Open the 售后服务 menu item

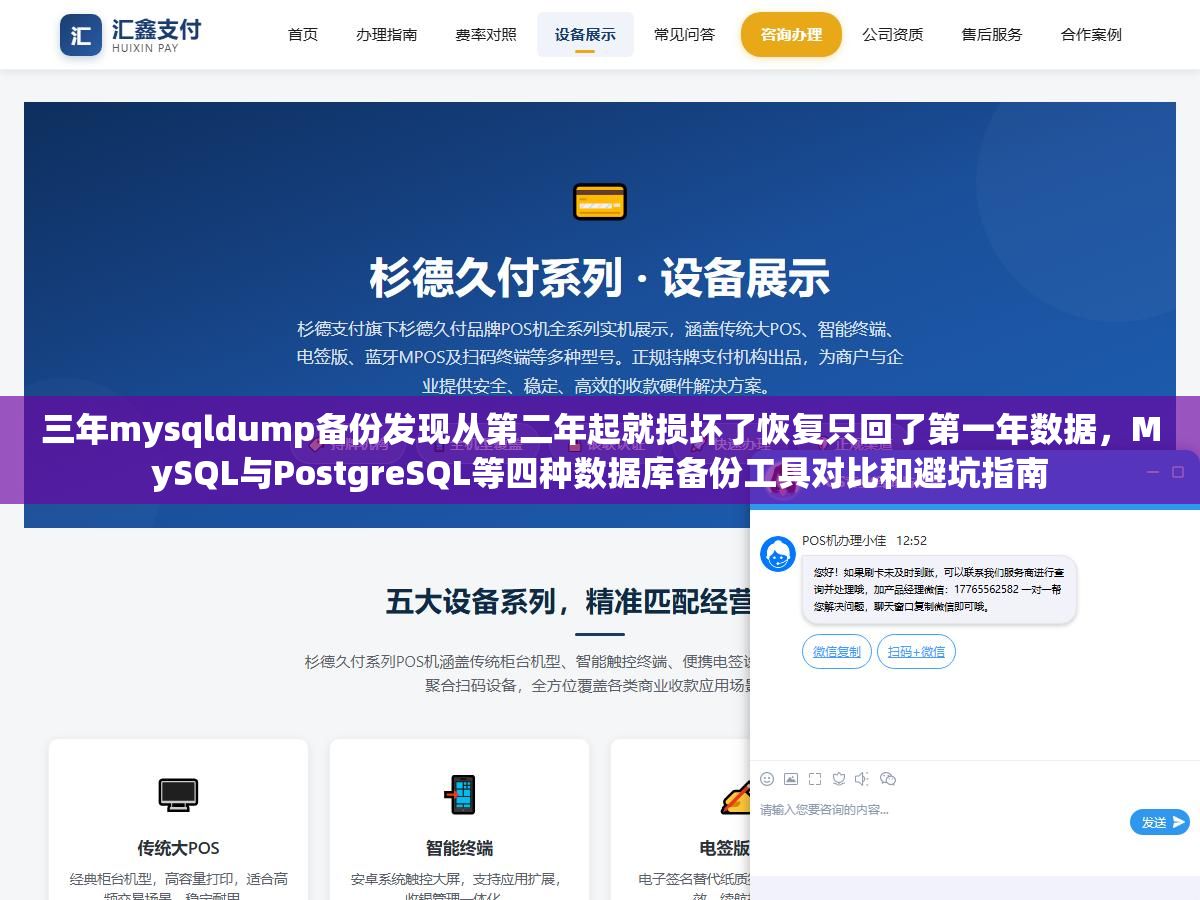pos(992,34)
